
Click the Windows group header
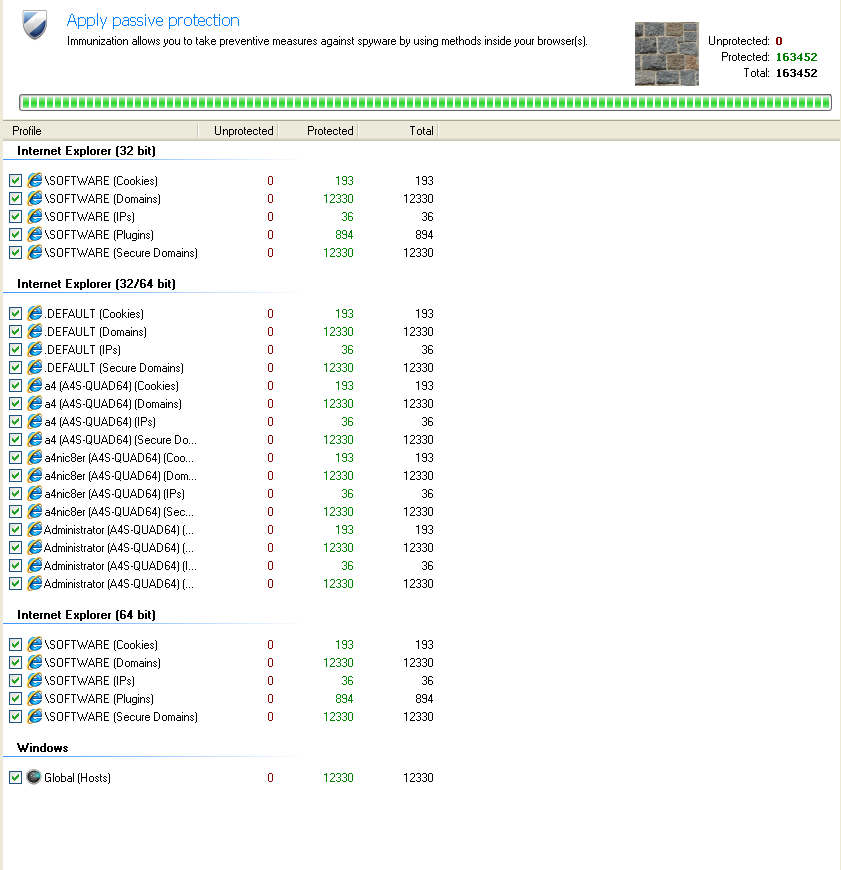[43, 748]
